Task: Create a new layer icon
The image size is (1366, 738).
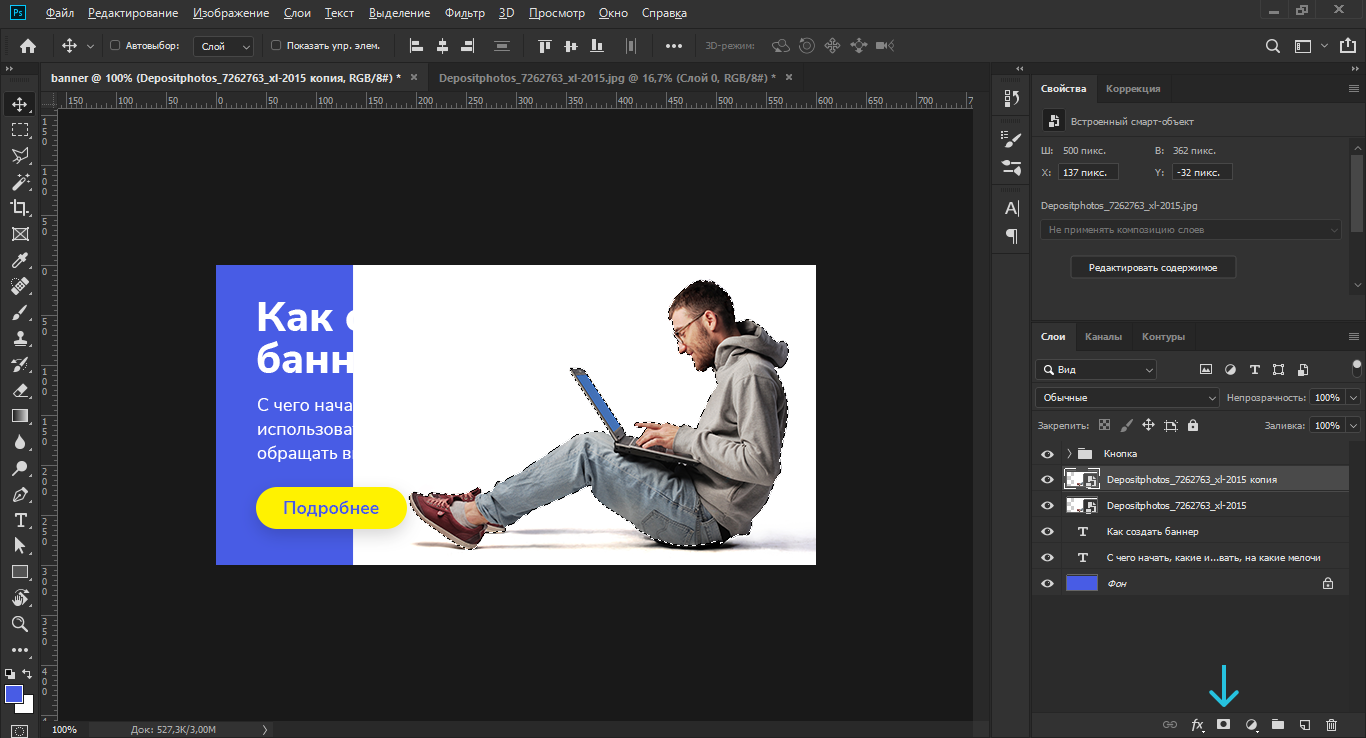Action: (x=1305, y=724)
